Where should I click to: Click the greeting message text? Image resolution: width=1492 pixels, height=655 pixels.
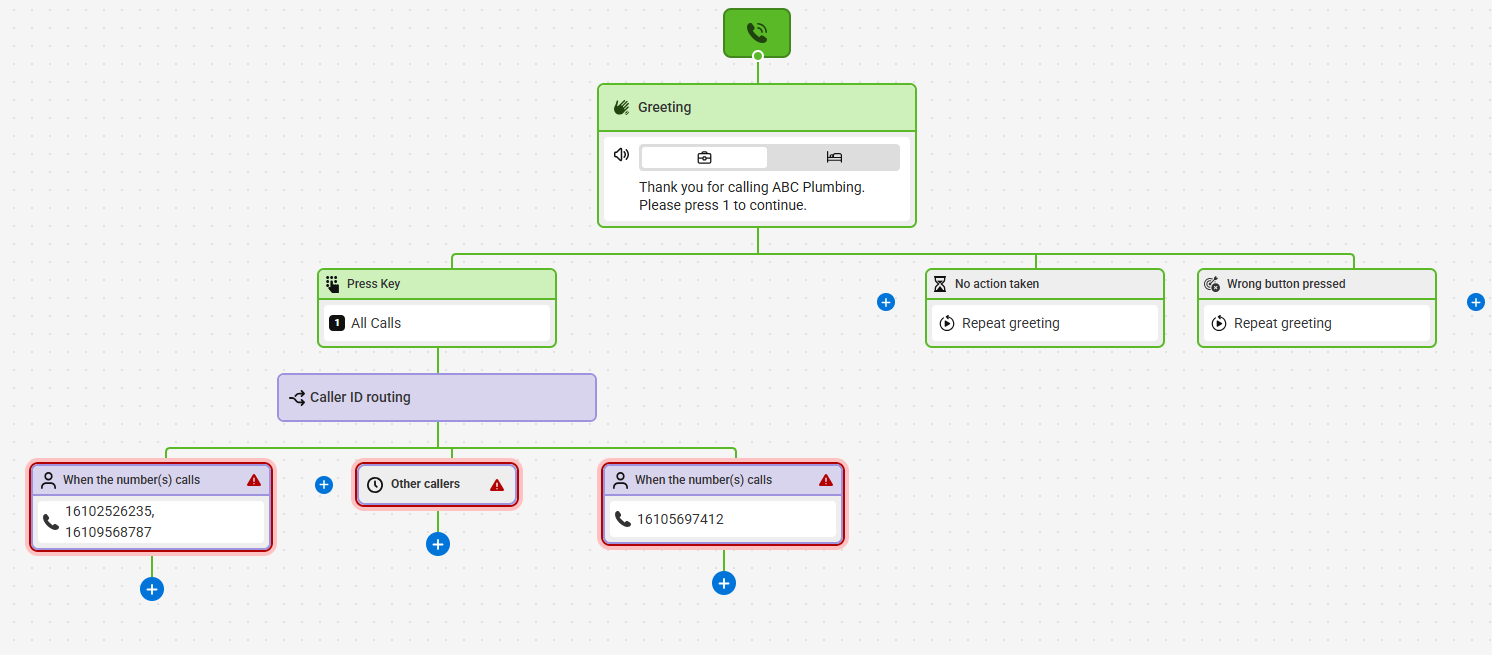[752, 196]
